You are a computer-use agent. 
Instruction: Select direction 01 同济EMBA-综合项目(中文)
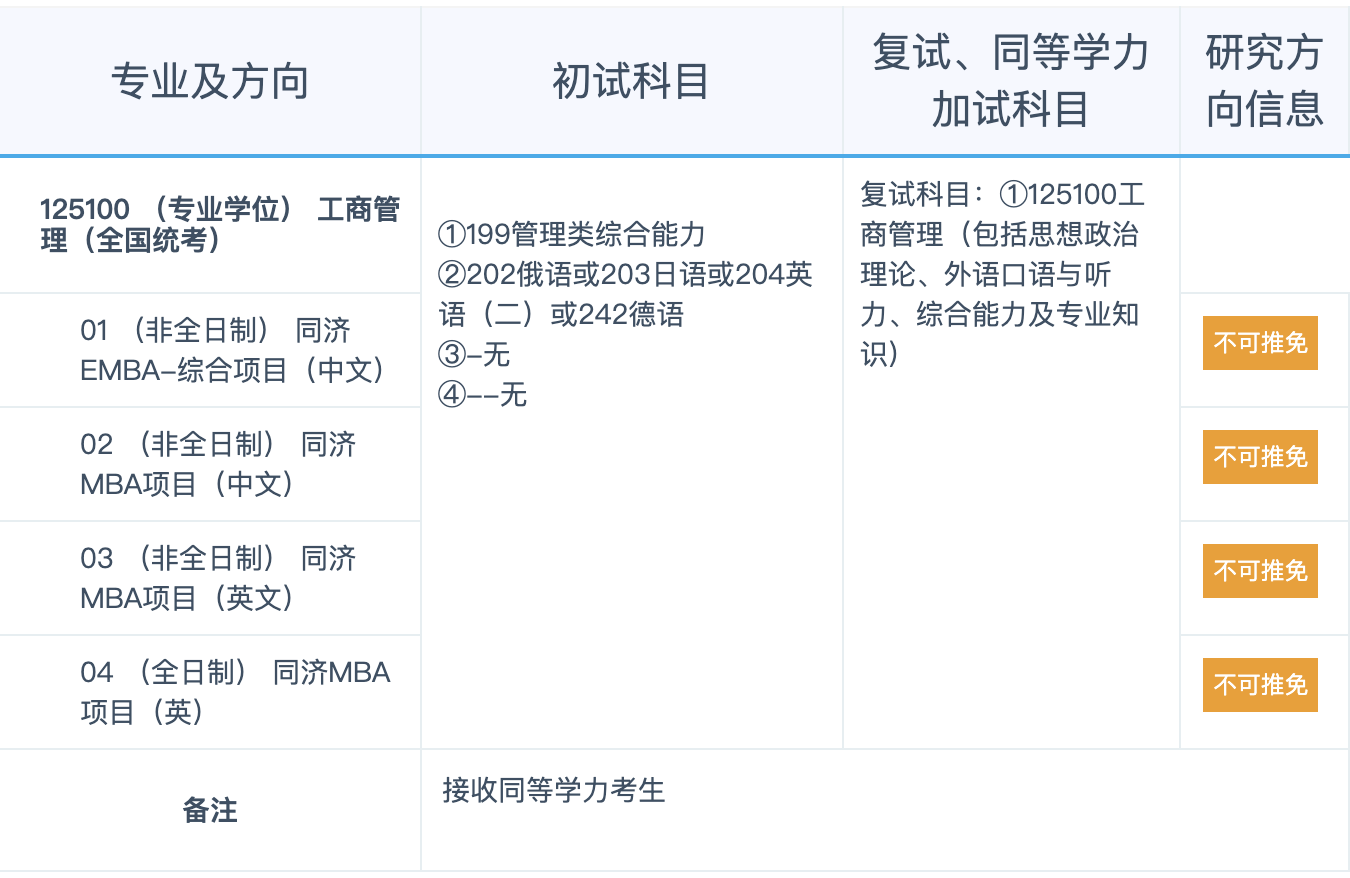(x=232, y=350)
